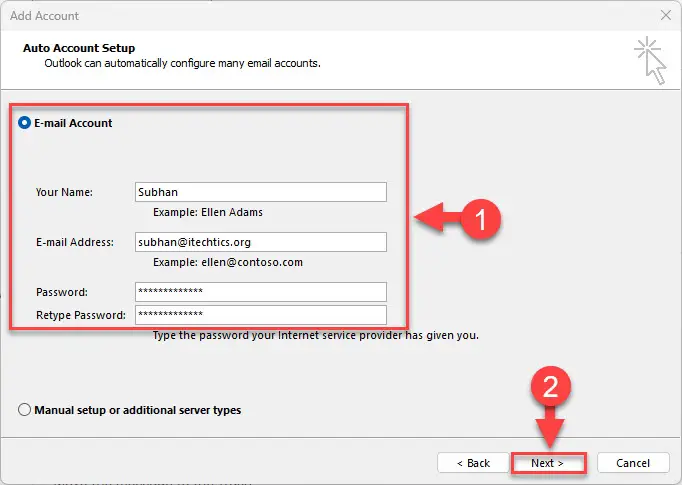Click 'Outlook can automatically configure many email accounts' text
This screenshot has width=682, height=485.
183,63
